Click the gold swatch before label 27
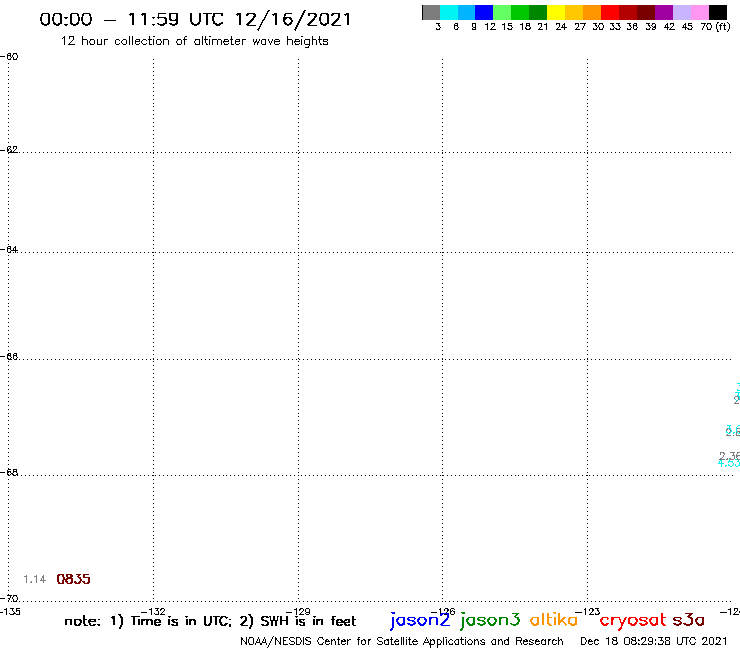The width and height of the screenshot is (740, 650). [574, 12]
